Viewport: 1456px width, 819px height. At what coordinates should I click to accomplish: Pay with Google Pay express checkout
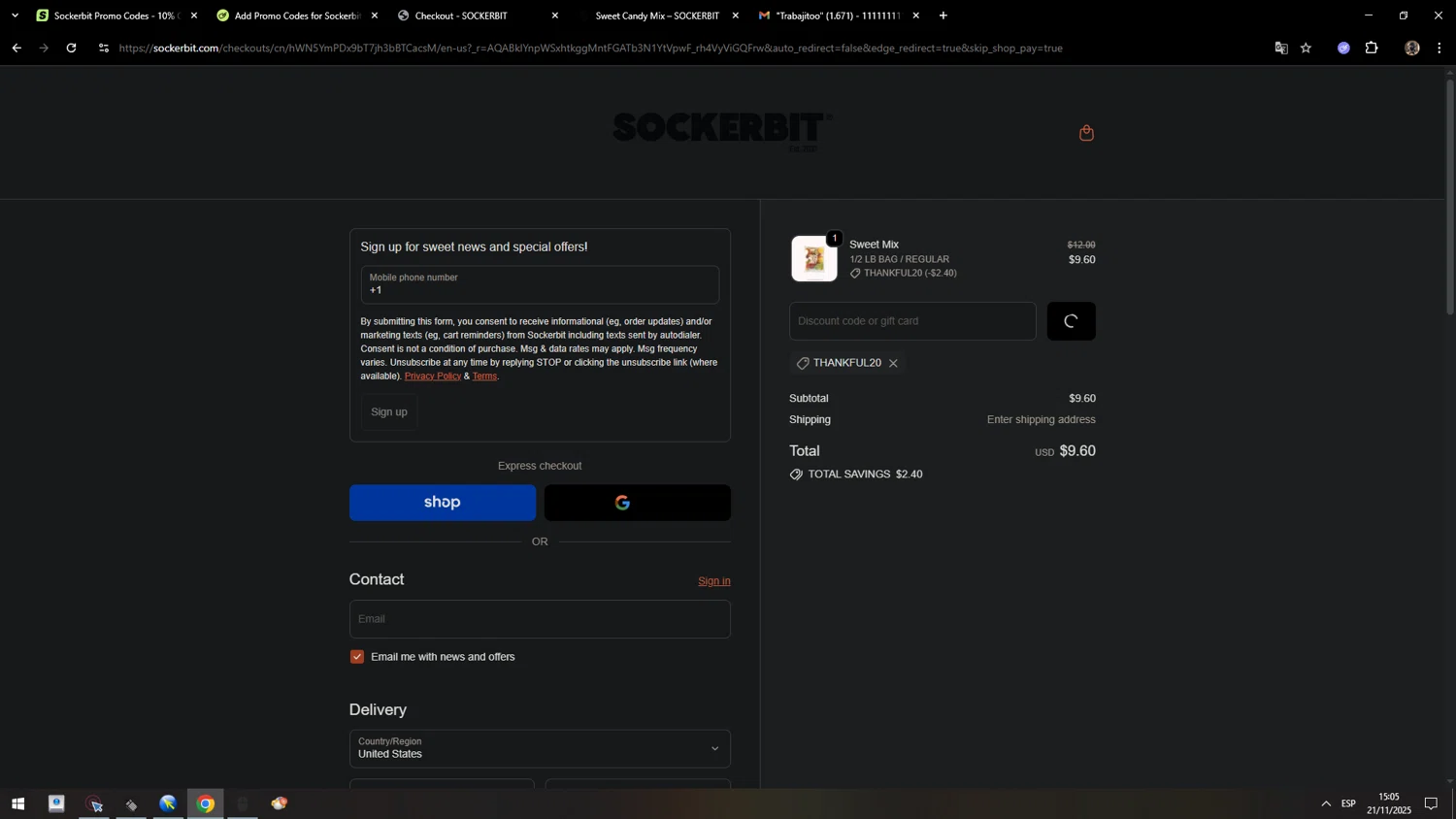pos(638,503)
